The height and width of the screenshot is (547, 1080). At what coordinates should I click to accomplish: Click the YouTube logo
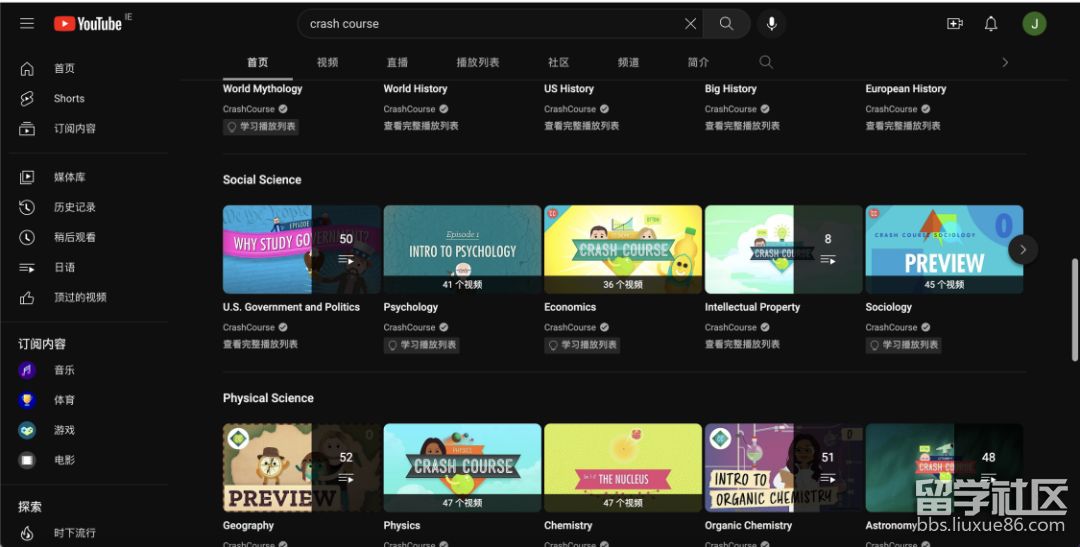click(x=88, y=24)
